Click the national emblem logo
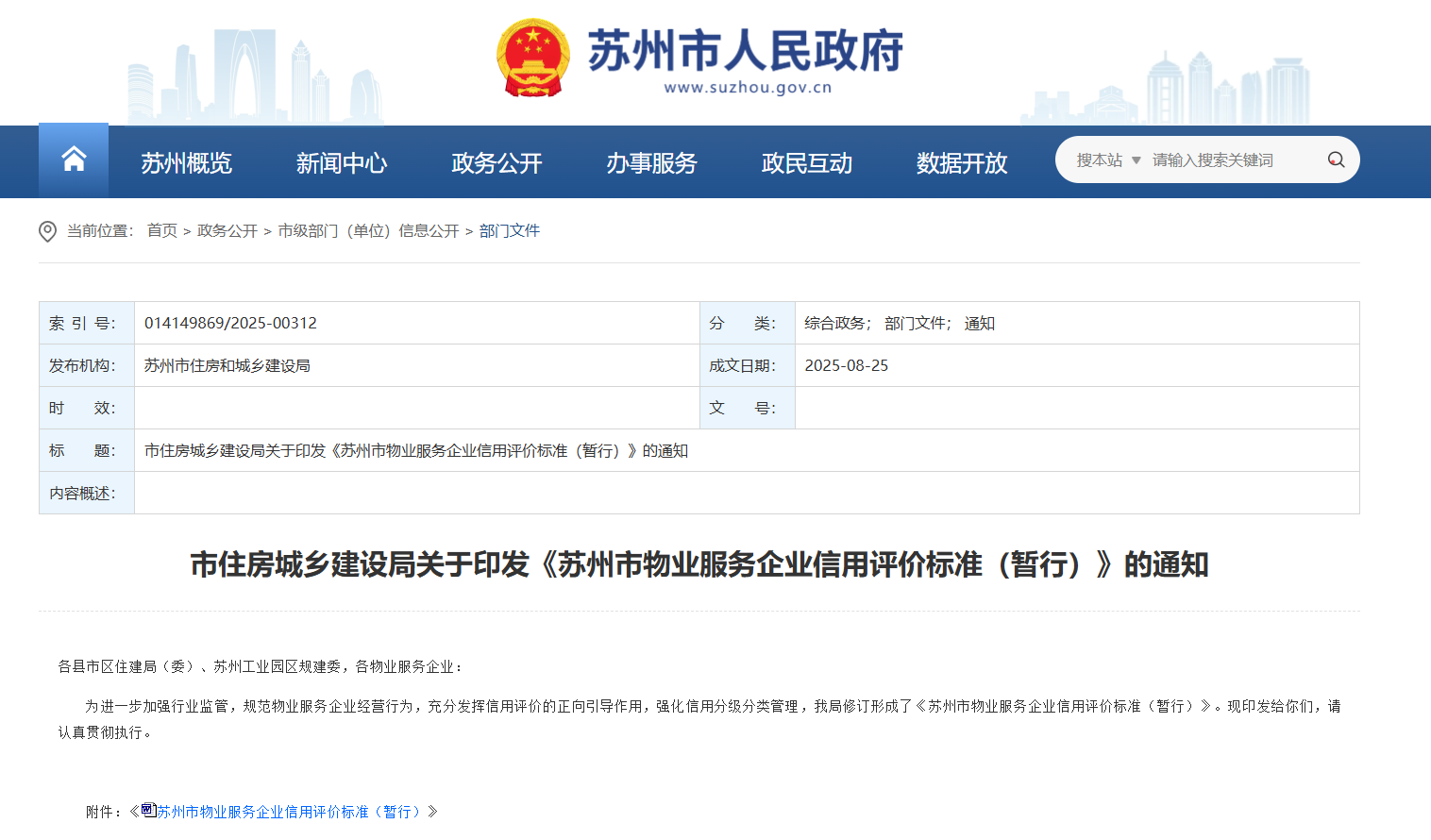The height and width of the screenshot is (840, 1431). (x=533, y=59)
